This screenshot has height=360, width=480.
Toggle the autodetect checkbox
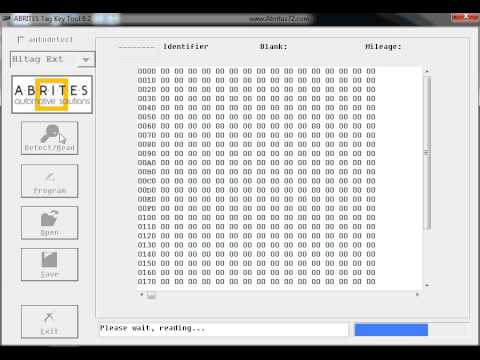pyautogui.click(x=21, y=40)
